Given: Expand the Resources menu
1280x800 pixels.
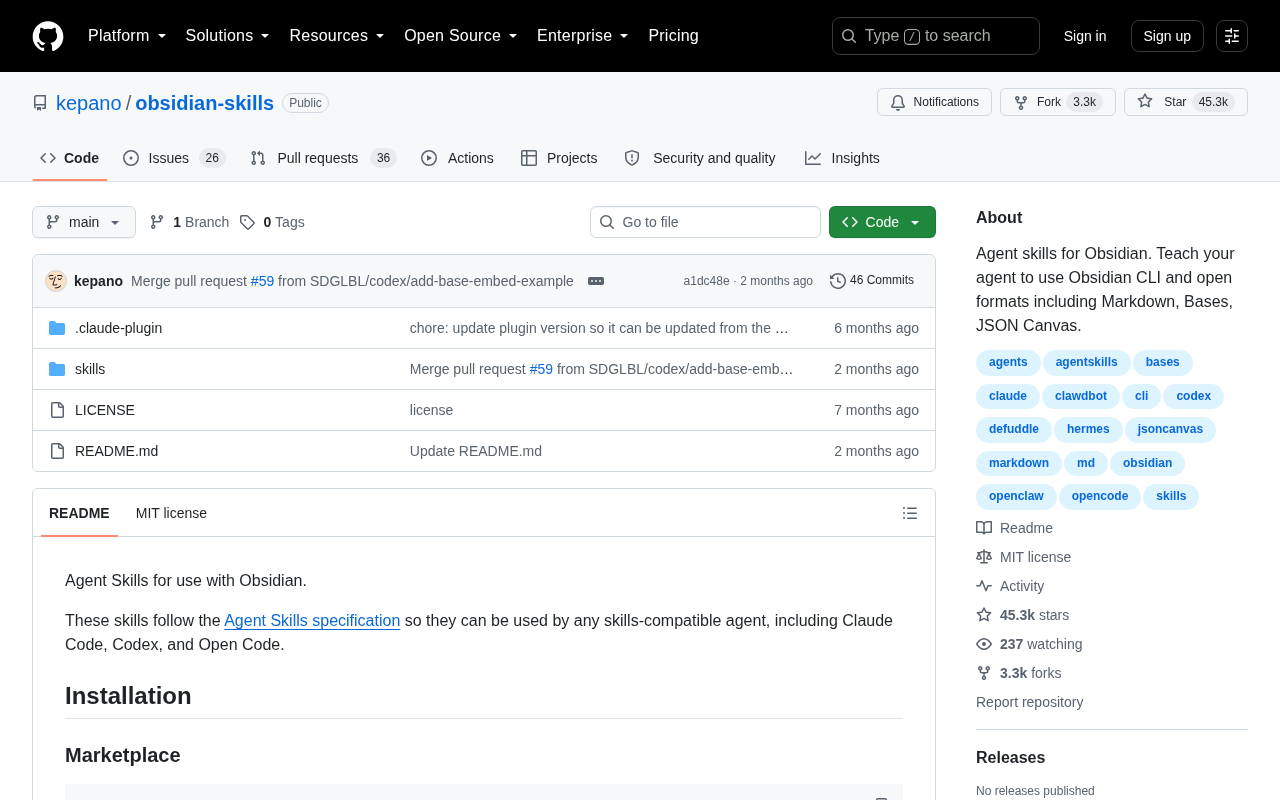Looking at the screenshot, I should pos(337,36).
